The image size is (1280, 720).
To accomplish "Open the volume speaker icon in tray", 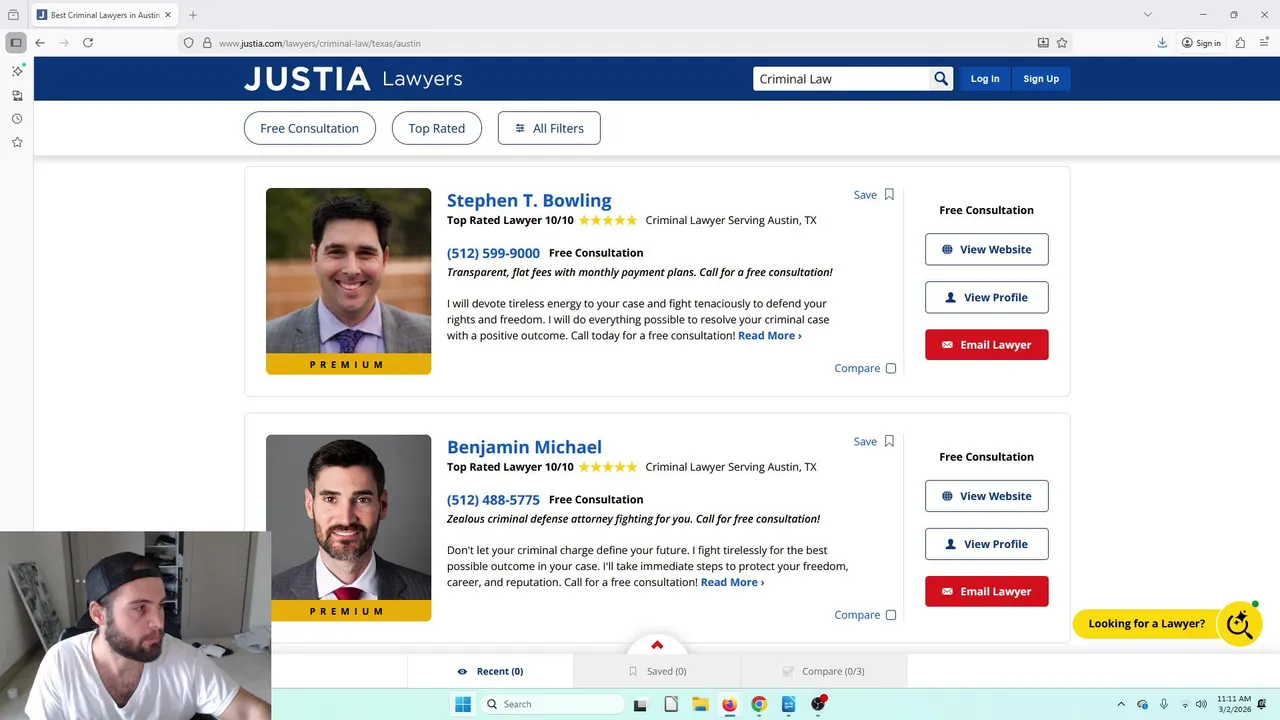I will coord(1200,704).
